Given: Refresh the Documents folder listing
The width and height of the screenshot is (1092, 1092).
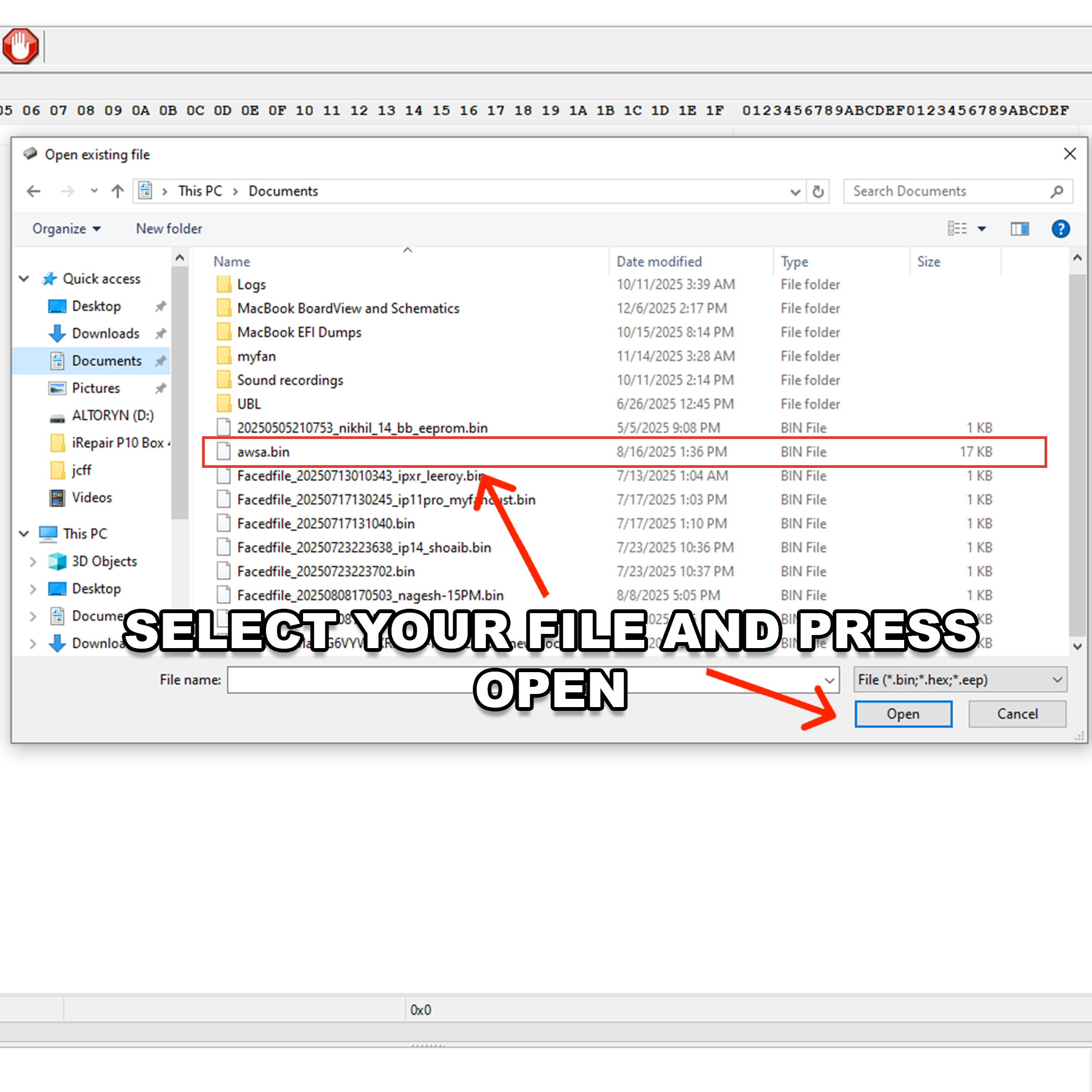Looking at the screenshot, I should [x=818, y=192].
